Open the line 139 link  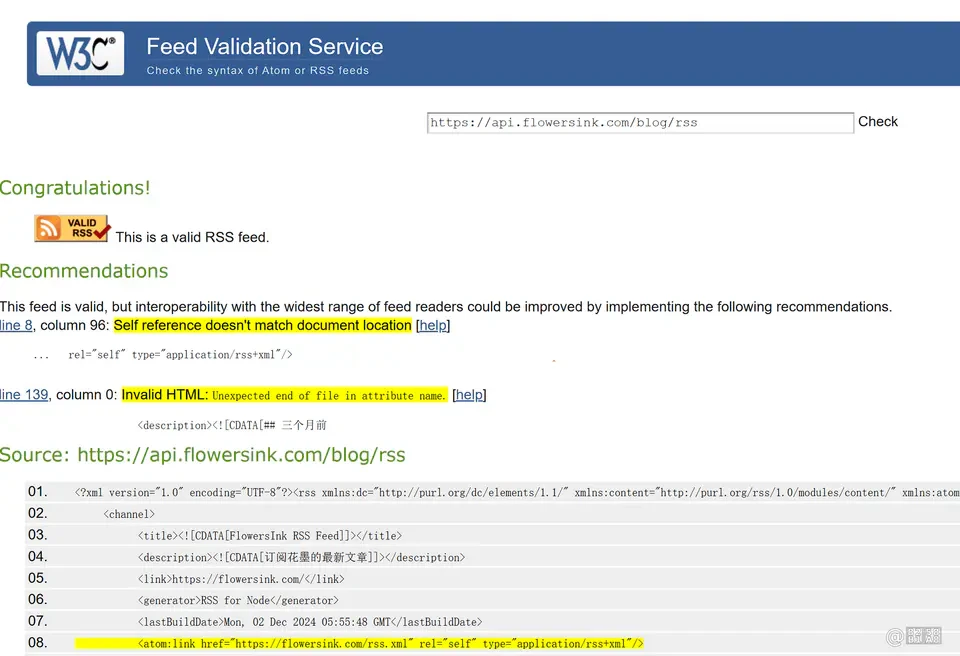[x=24, y=394]
